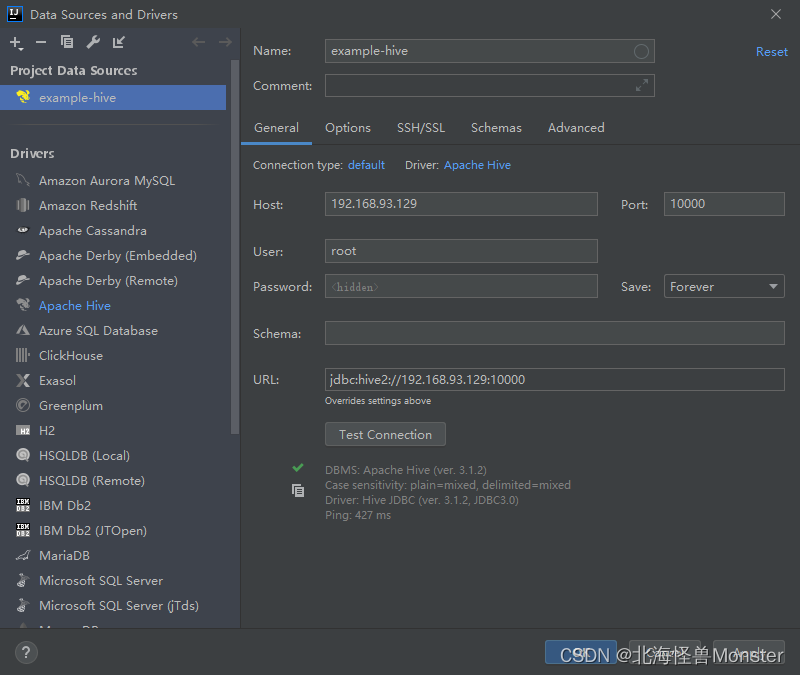Focus the Host input field

(x=461, y=204)
